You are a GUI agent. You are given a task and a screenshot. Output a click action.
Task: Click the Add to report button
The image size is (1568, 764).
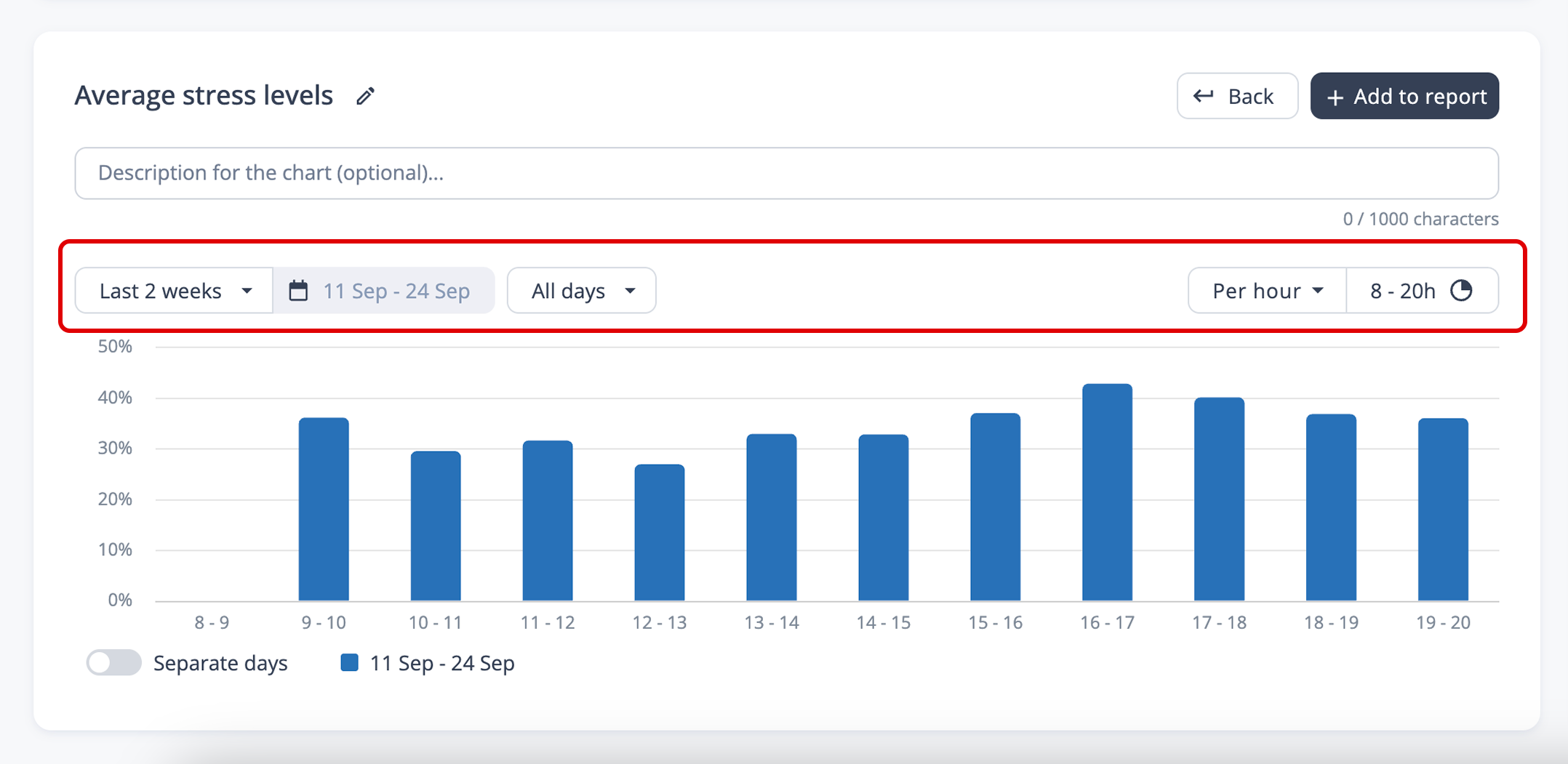click(1404, 96)
